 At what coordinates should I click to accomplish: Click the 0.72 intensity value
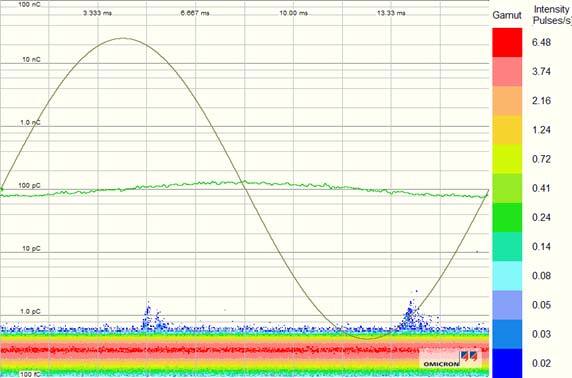pyautogui.click(x=541, y=159)
